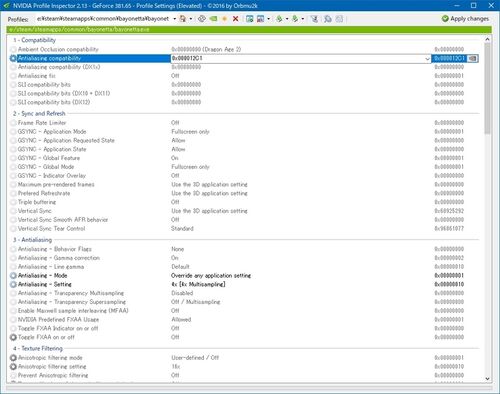Open the export profiles dropdown arrow
500x394 pixels.
[x=287, y=19]
